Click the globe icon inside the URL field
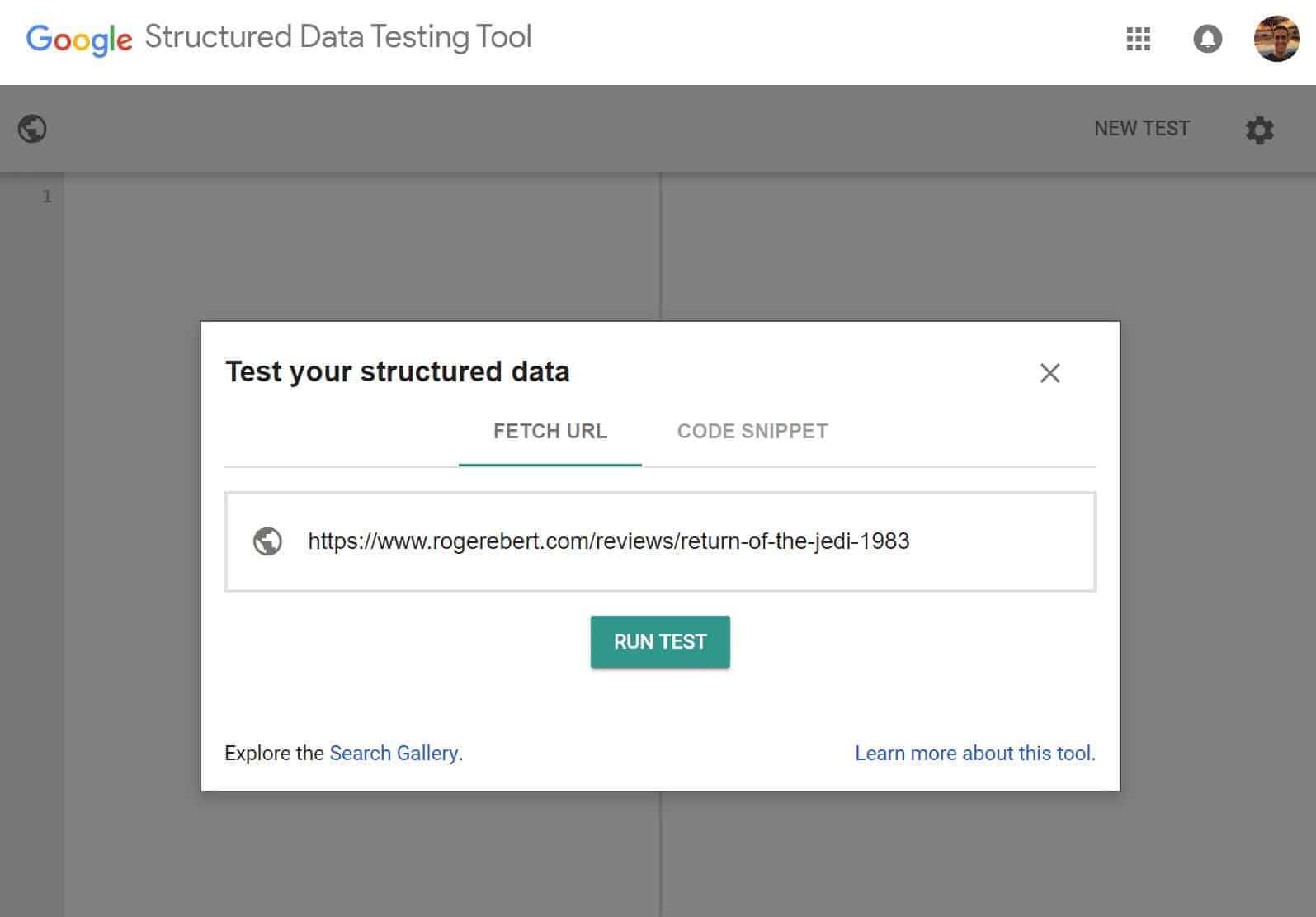The height and width of the screenshot is (917, 1316). [267, 541]
